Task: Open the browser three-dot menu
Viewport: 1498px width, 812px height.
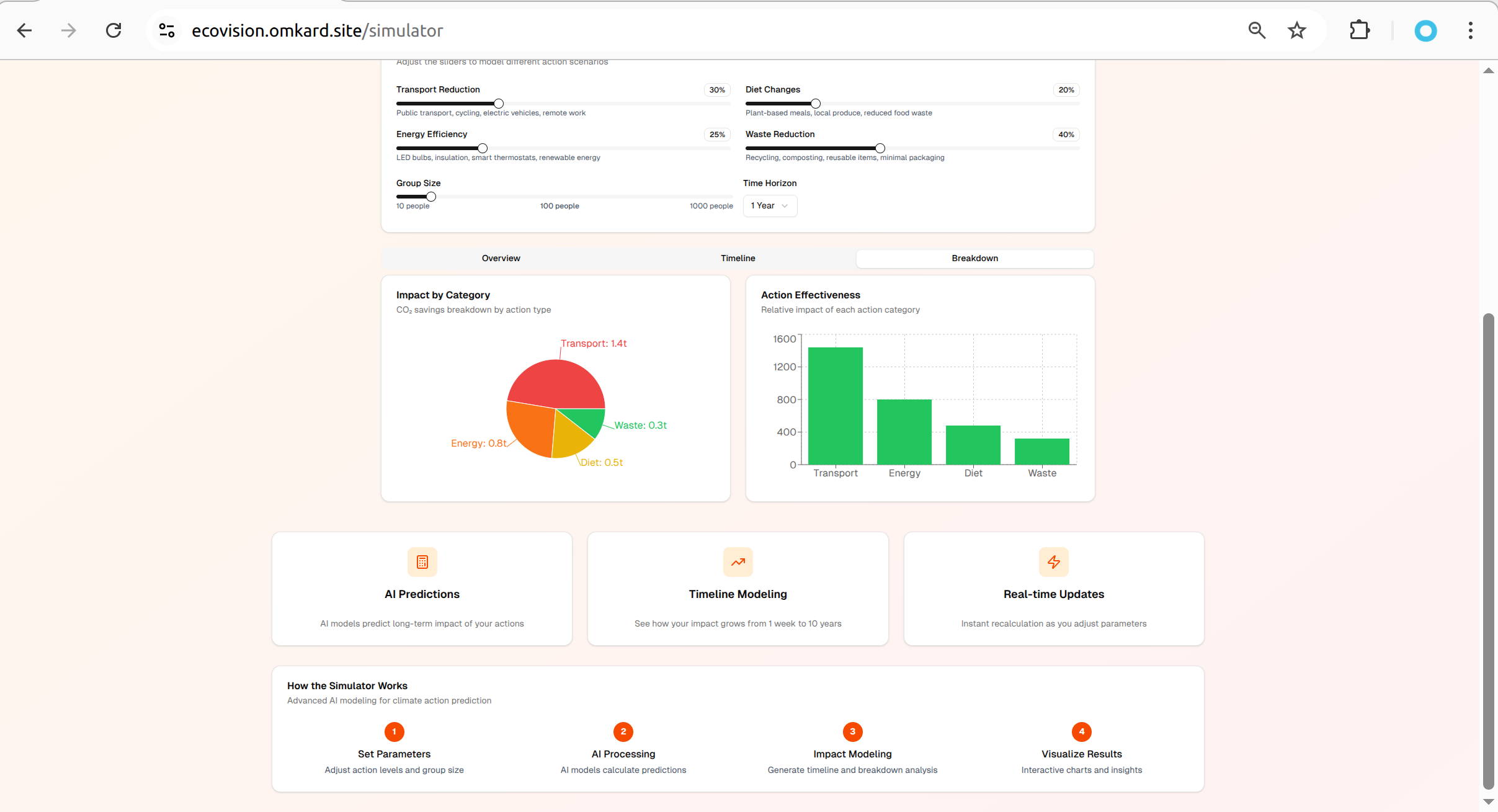Action: point(1470,30)
